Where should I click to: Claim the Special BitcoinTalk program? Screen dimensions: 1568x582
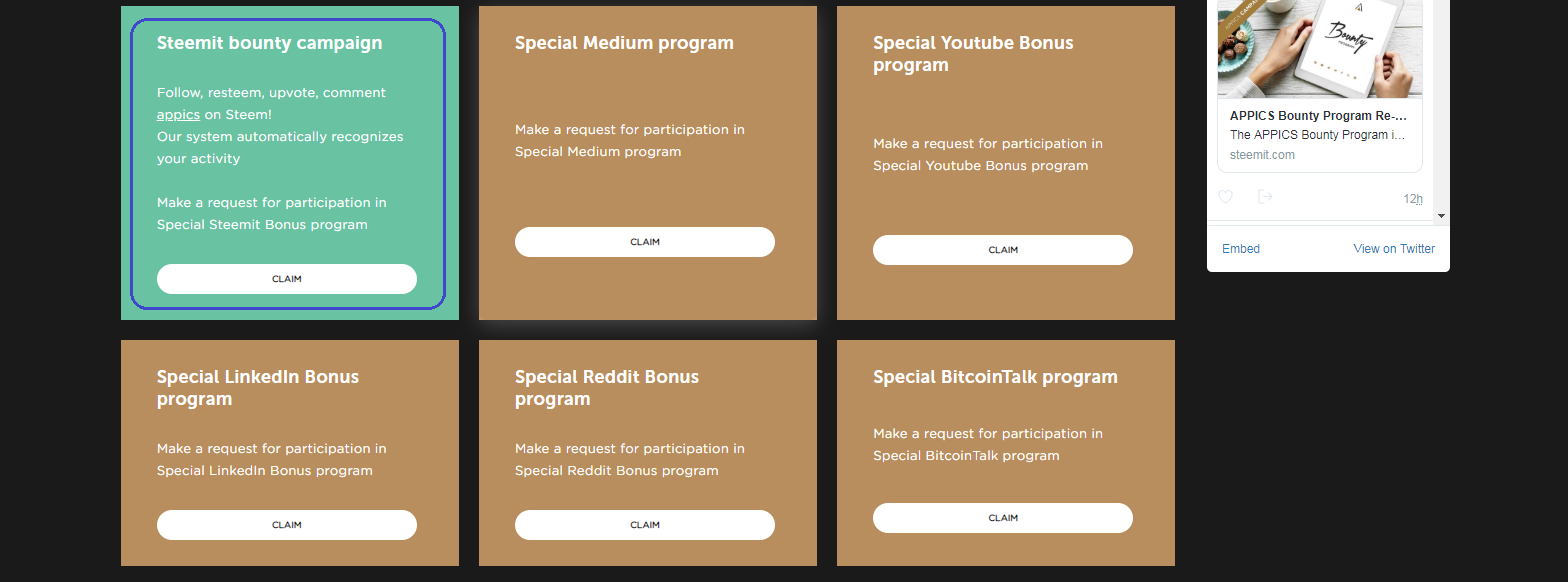point(1003,518)
